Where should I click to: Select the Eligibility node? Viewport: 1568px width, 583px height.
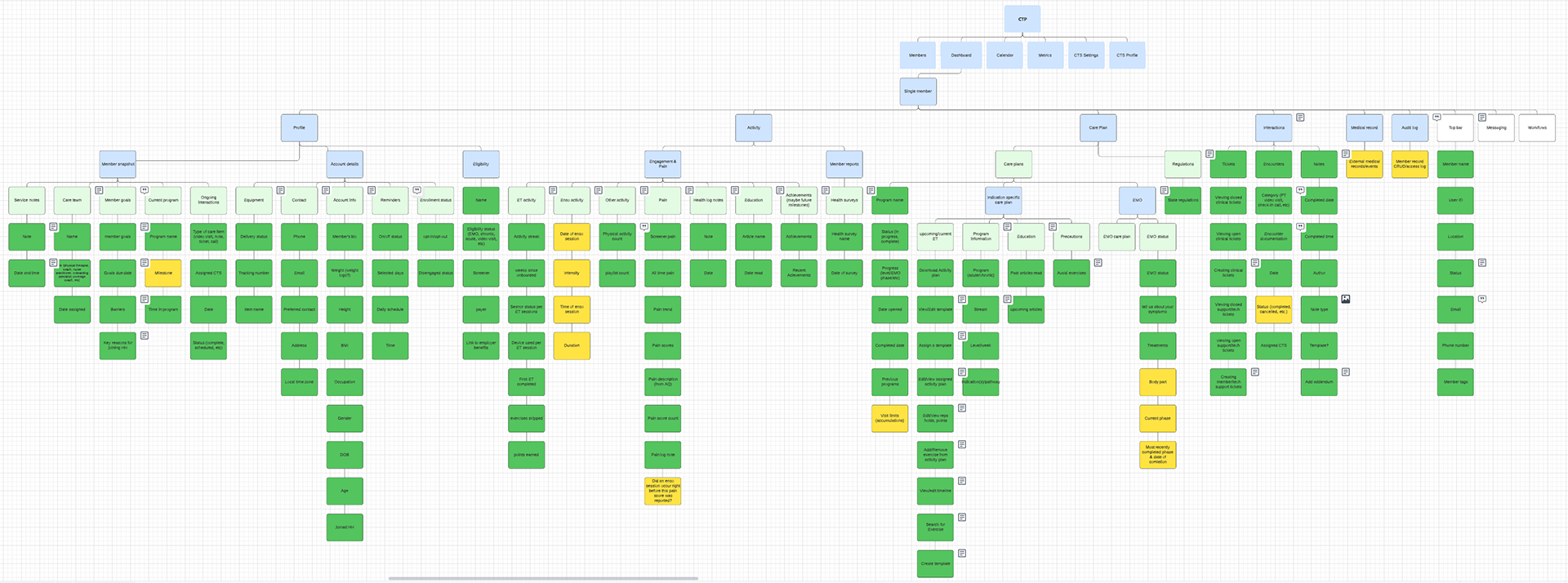pos(481,164)
